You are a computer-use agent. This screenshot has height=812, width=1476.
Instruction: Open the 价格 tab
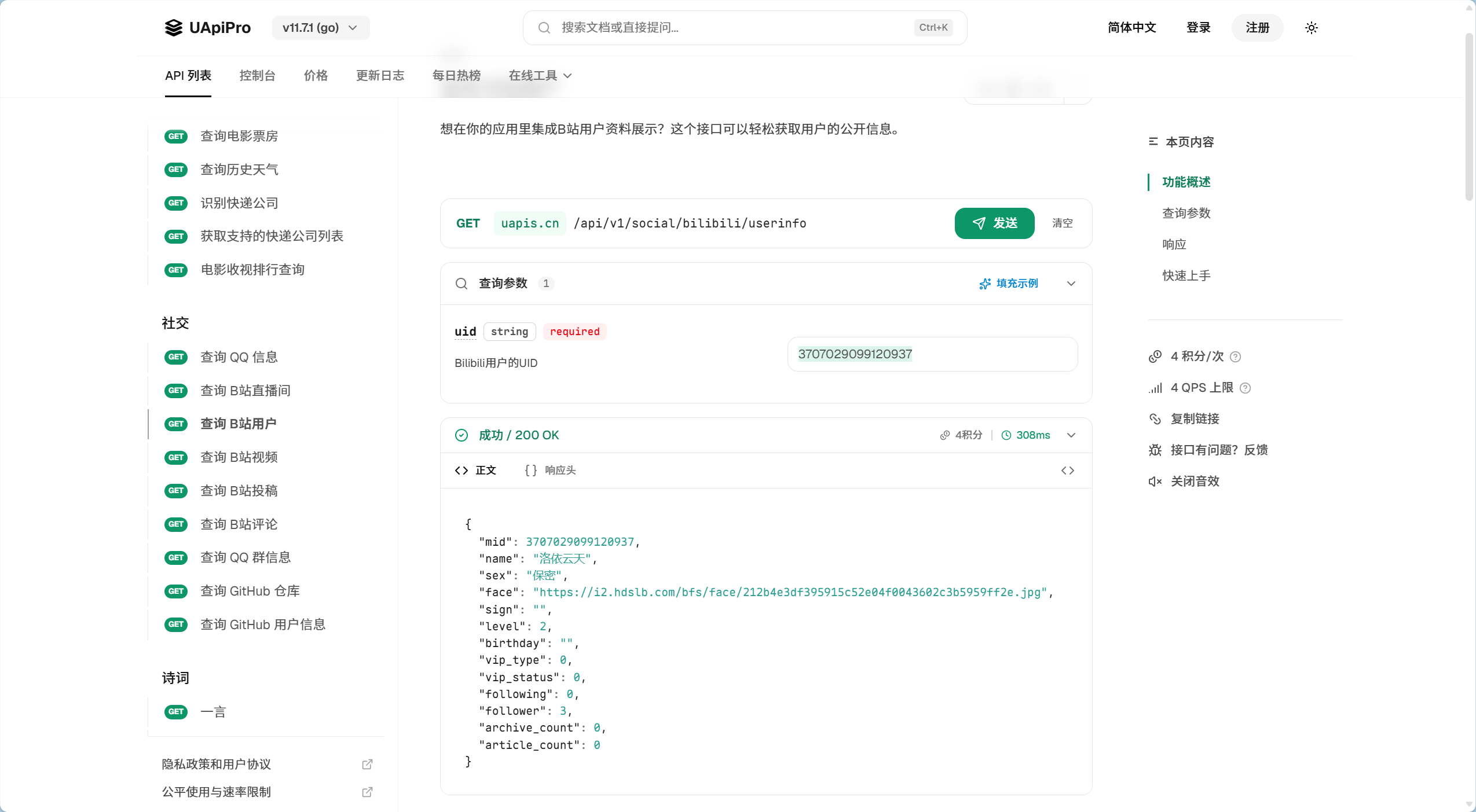click(x=316, y=76)
